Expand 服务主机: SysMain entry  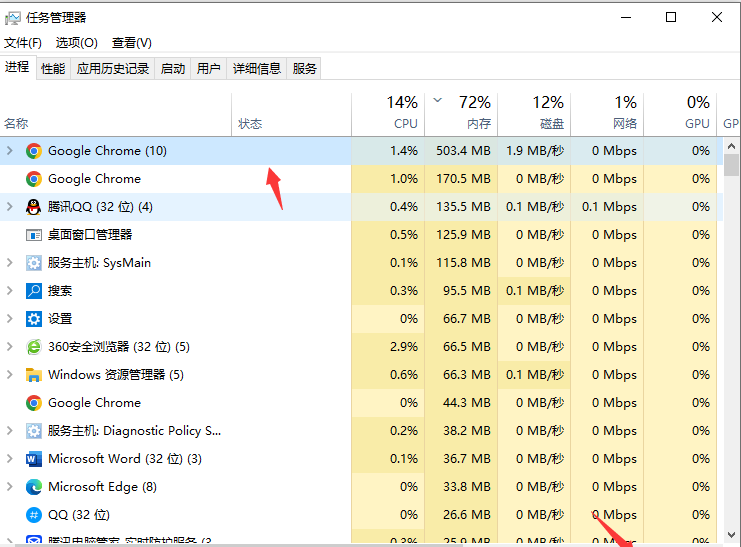coord(9,262)
